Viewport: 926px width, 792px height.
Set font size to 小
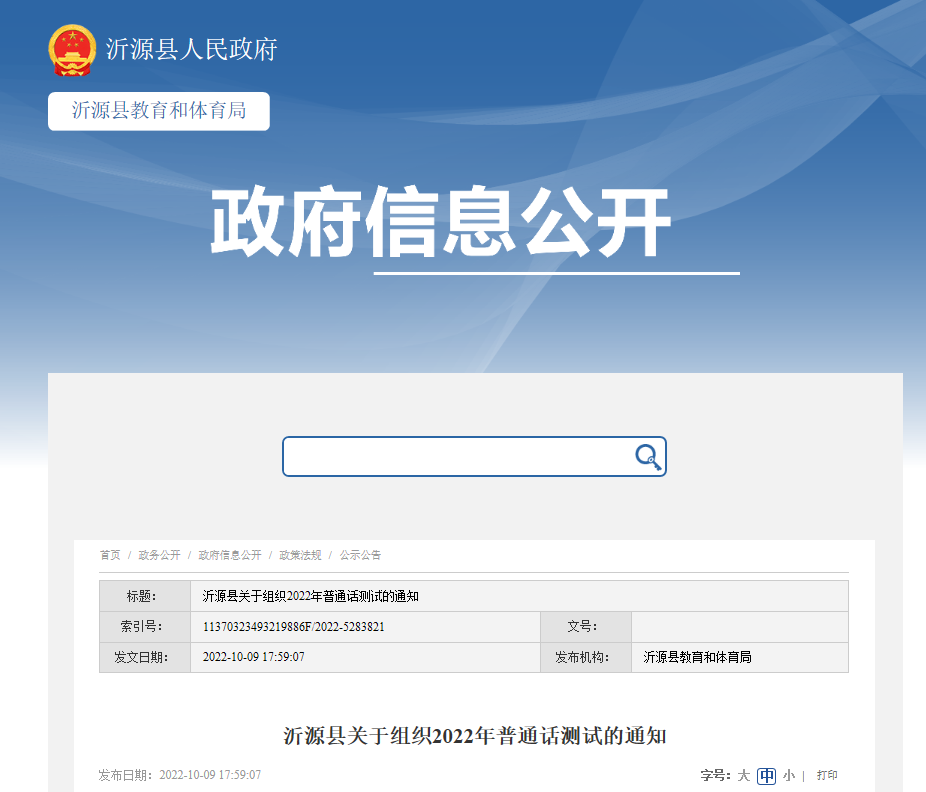click(789, 775)
